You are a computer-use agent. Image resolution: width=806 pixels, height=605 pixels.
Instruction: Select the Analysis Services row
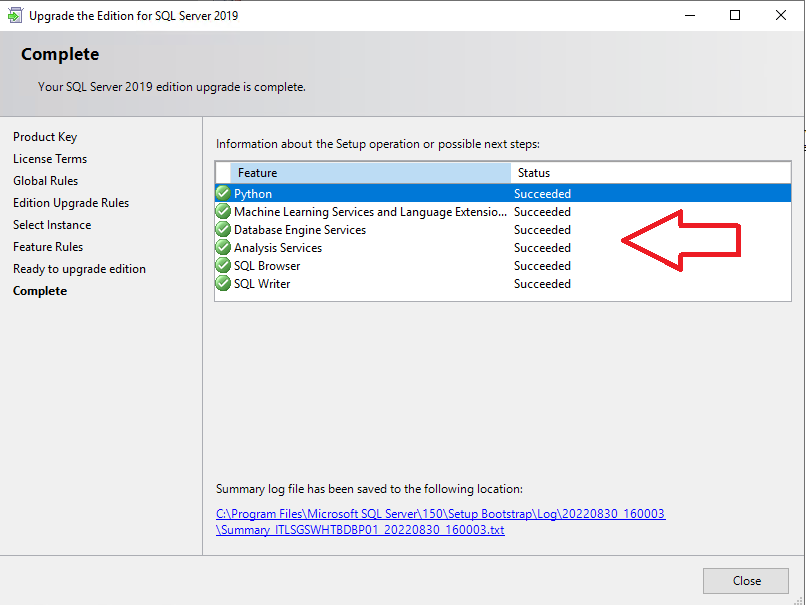[503, 248]
